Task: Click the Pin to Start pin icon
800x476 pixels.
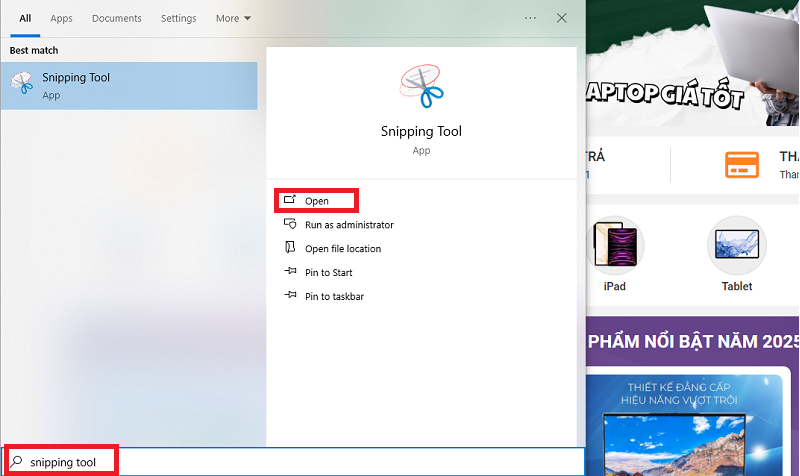Action: (290, 272)
